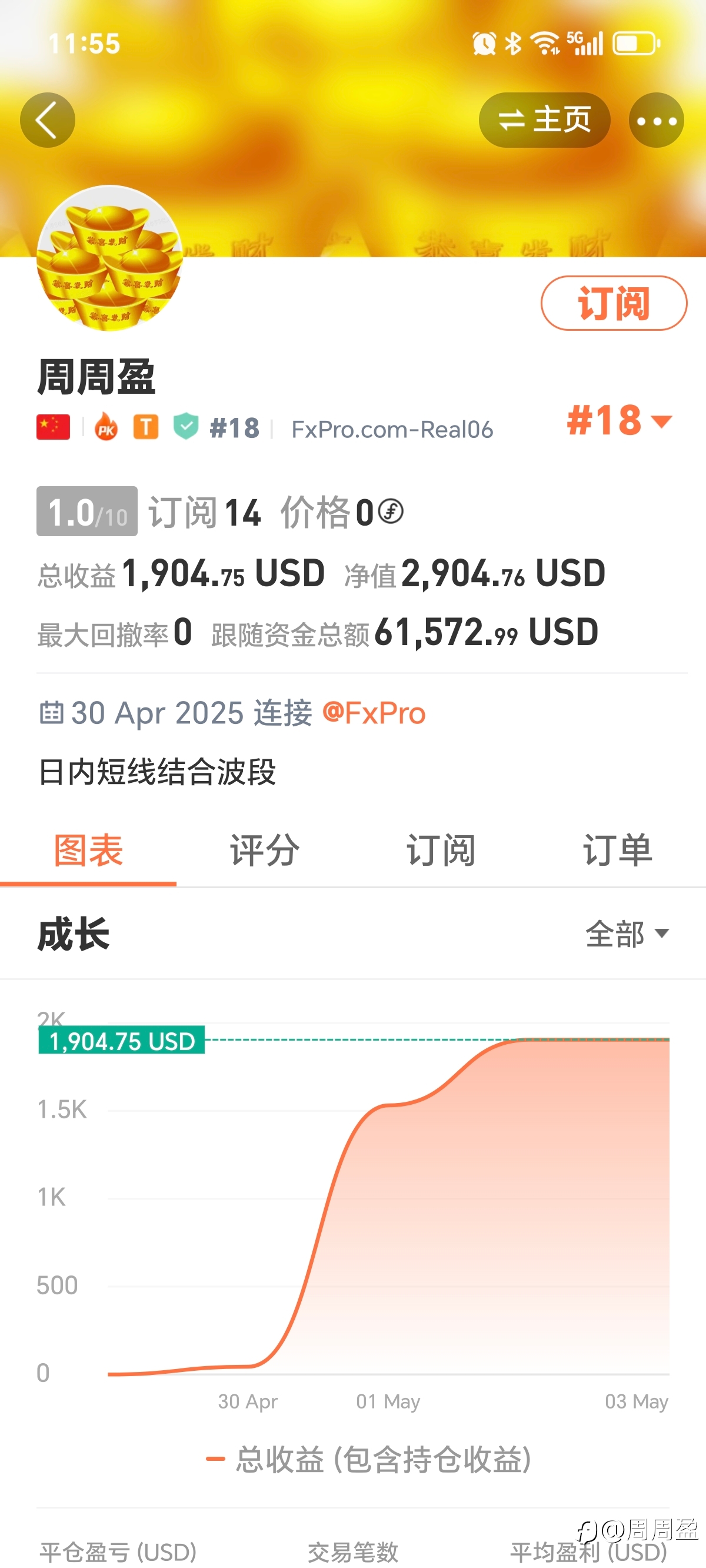706x1568 pixels.
Task: Switch to the 评分 tab
Action: [x=265, y=850]
